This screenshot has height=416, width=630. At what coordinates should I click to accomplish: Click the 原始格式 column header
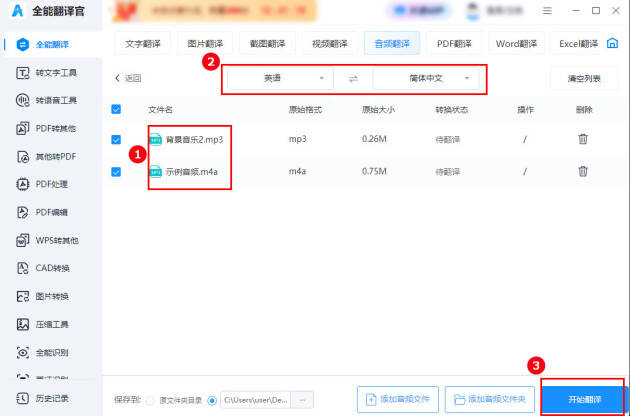click(x=305, y=109)
